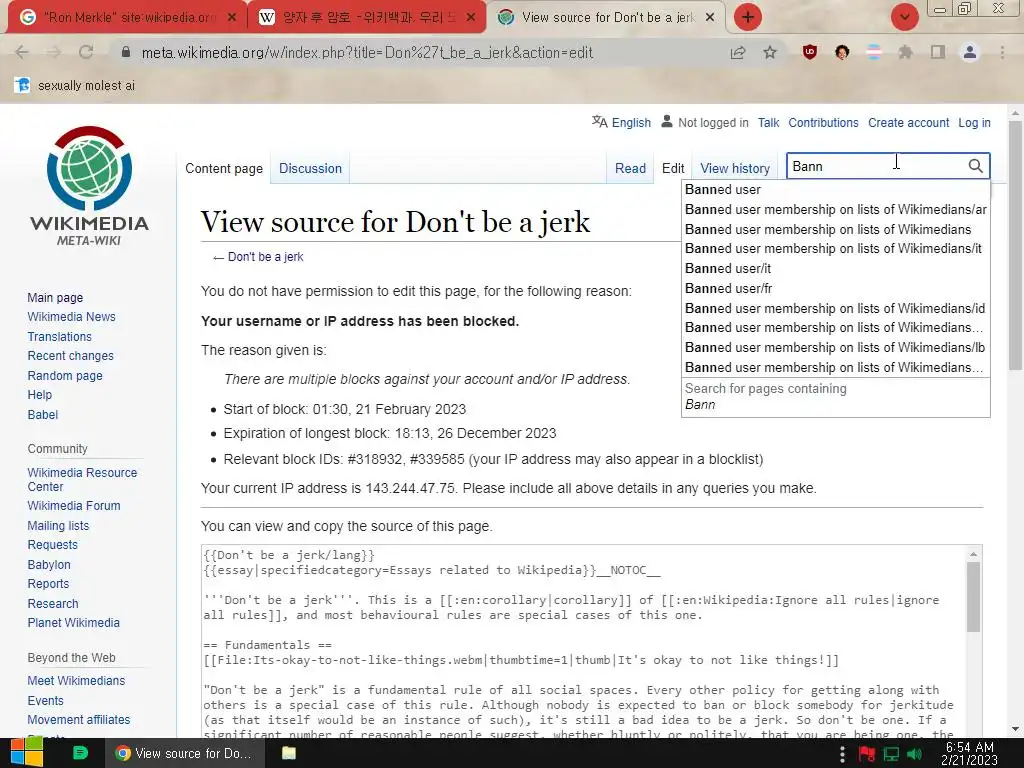Choose suggestion ending in Wikimedians/lb
Screen dimensions: 1024x768
point(836,347)
